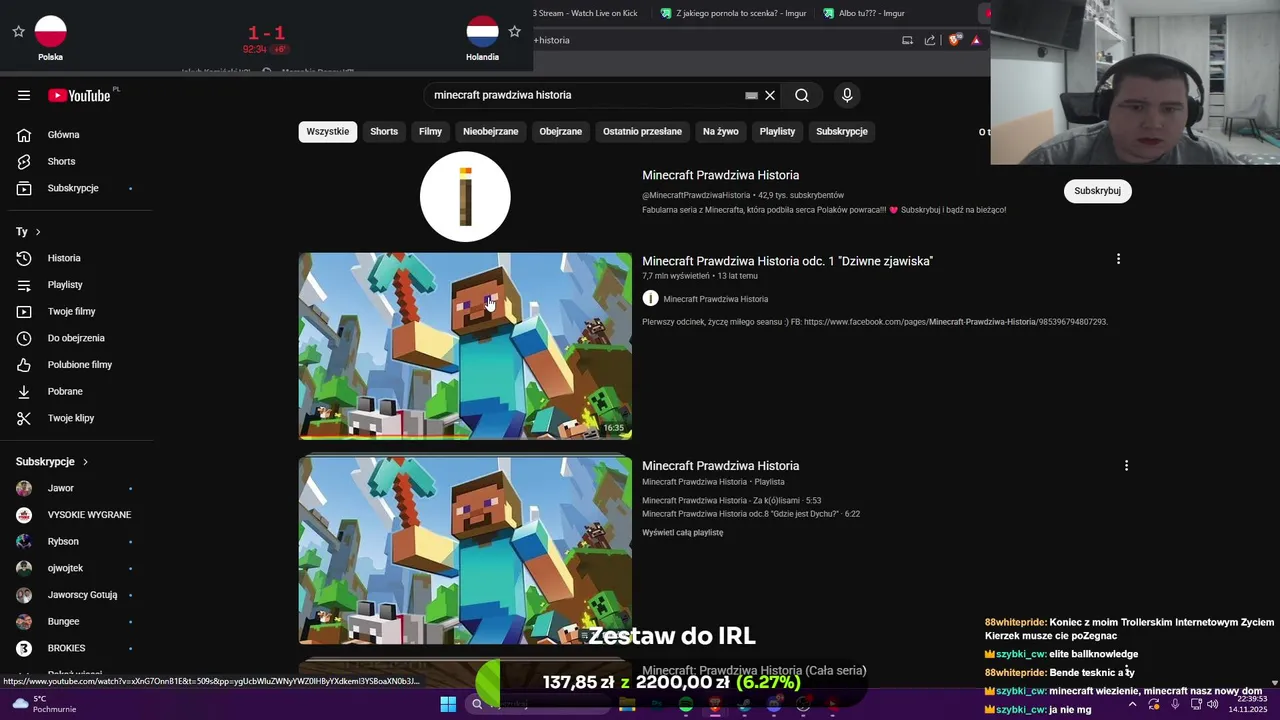Select the Na żywo filter chip
The height and width of the screenshot is (720, 1280).
click(720, 131)
